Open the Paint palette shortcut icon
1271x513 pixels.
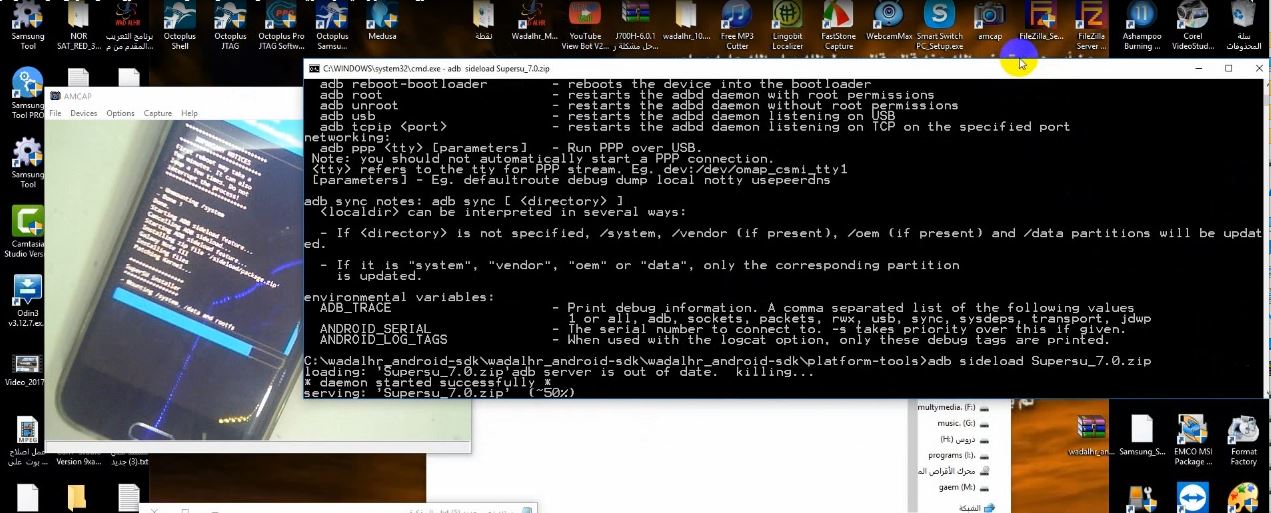tap(1243, 498)
